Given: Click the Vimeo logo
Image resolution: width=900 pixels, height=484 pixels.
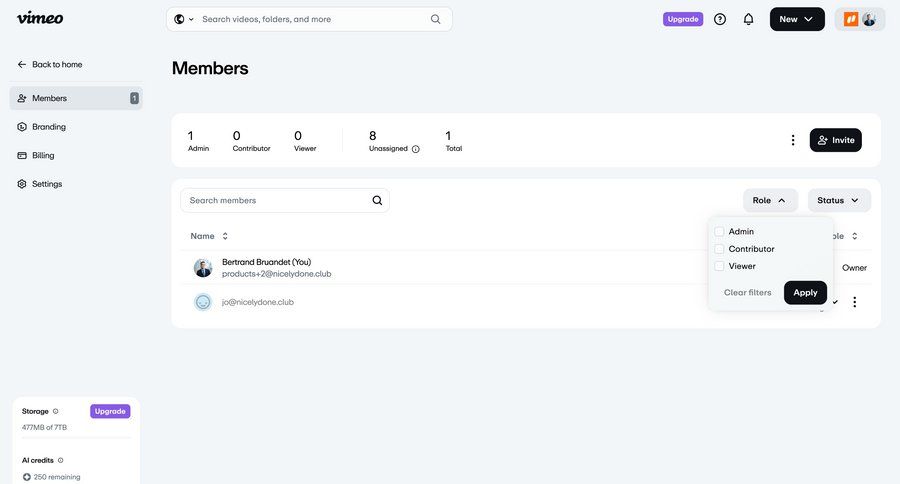Looking at the screenshot, I should point(40,18).
